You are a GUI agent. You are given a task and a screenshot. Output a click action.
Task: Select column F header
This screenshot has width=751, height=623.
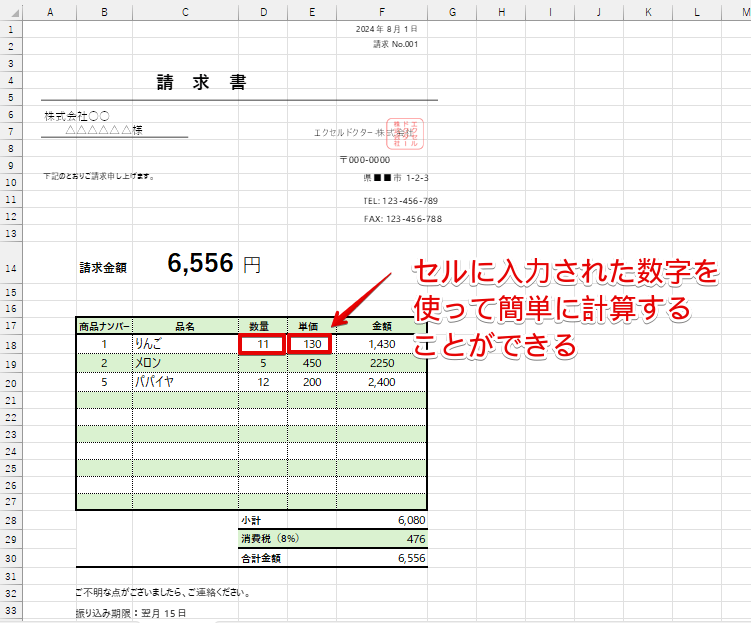click(382, 12)
